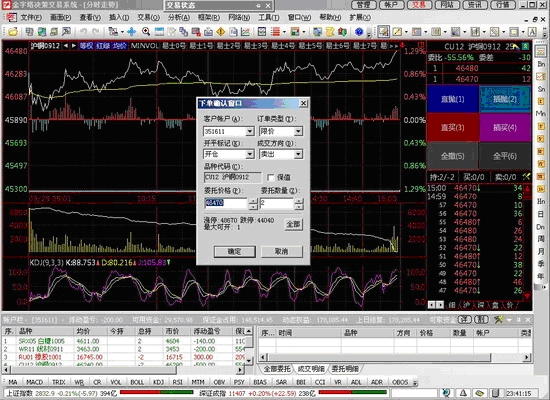Switch to the 成交明细 tab

coord(311,369)
